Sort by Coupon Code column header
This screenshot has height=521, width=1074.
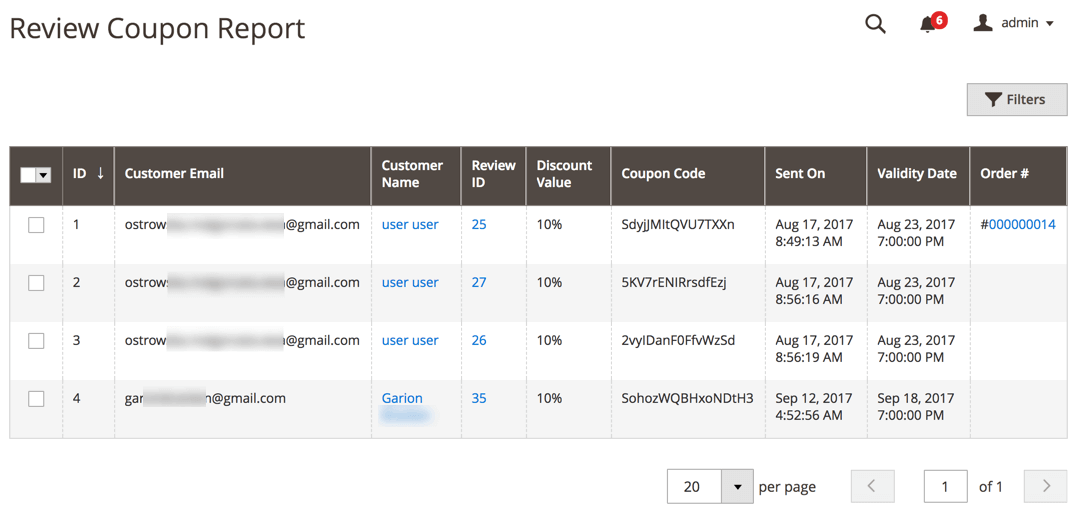pos(663,174)
